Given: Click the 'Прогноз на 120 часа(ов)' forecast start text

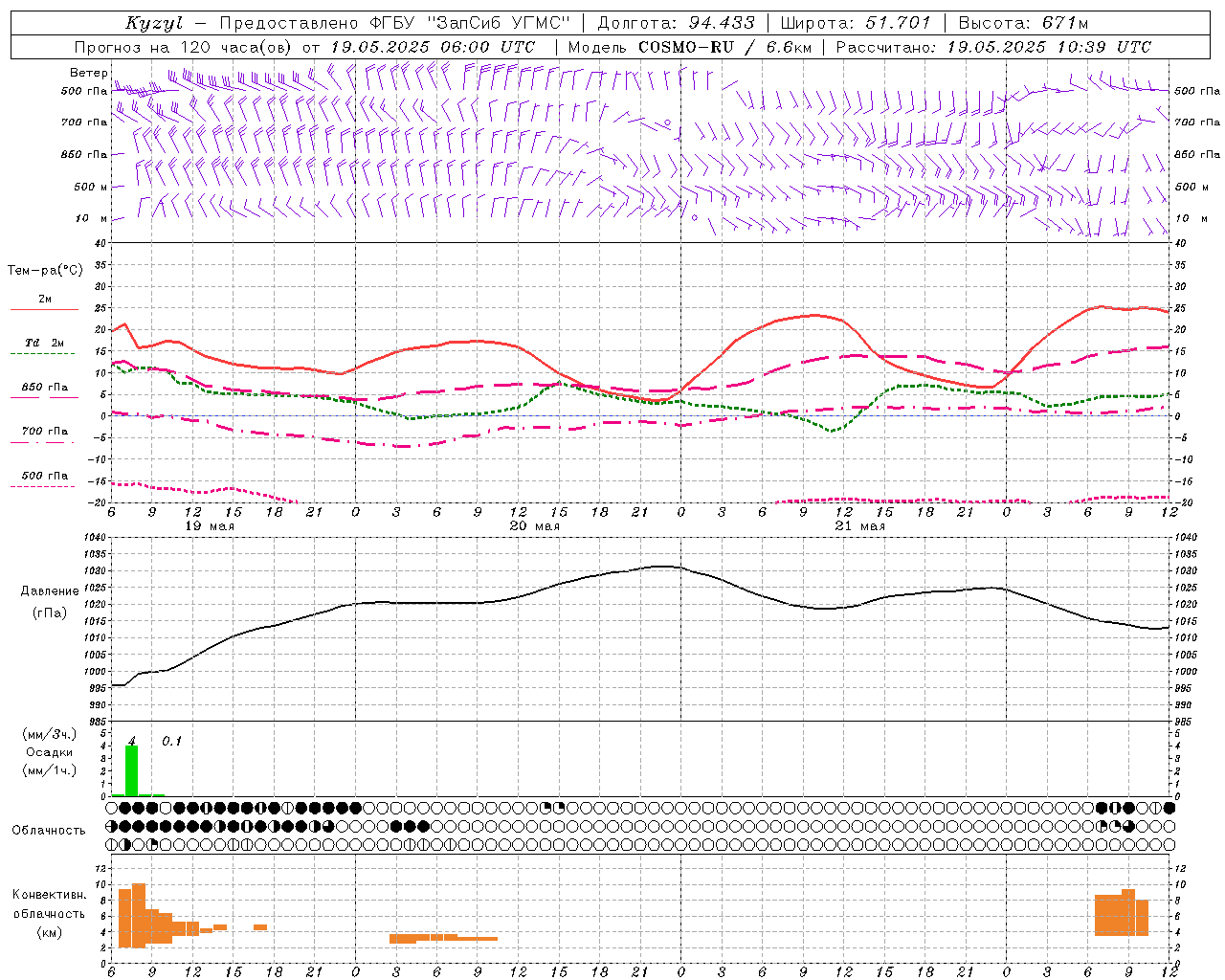Looking at the screenshot, I should tap(184, 47).
